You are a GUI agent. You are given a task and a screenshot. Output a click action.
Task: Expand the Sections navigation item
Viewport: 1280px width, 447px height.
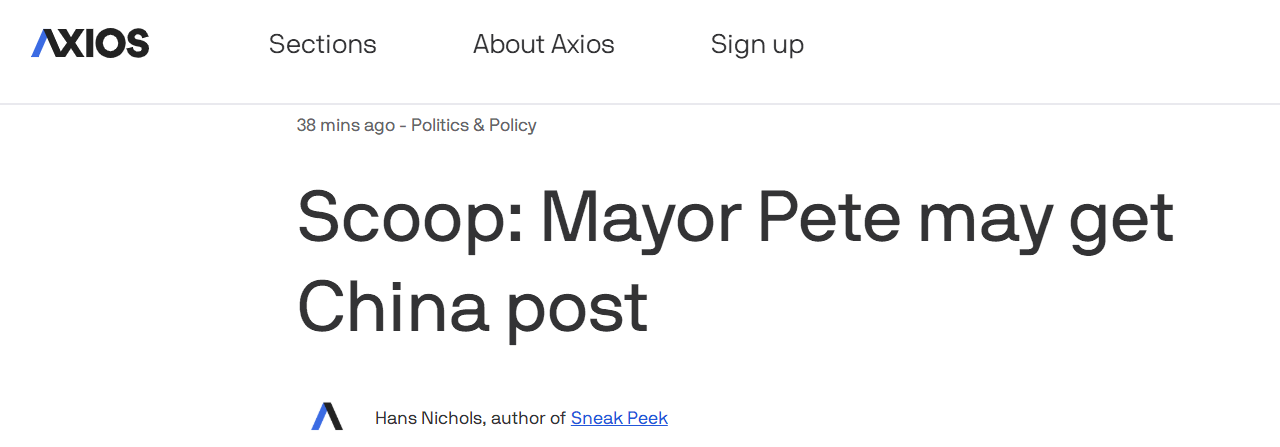click(322, 44)
